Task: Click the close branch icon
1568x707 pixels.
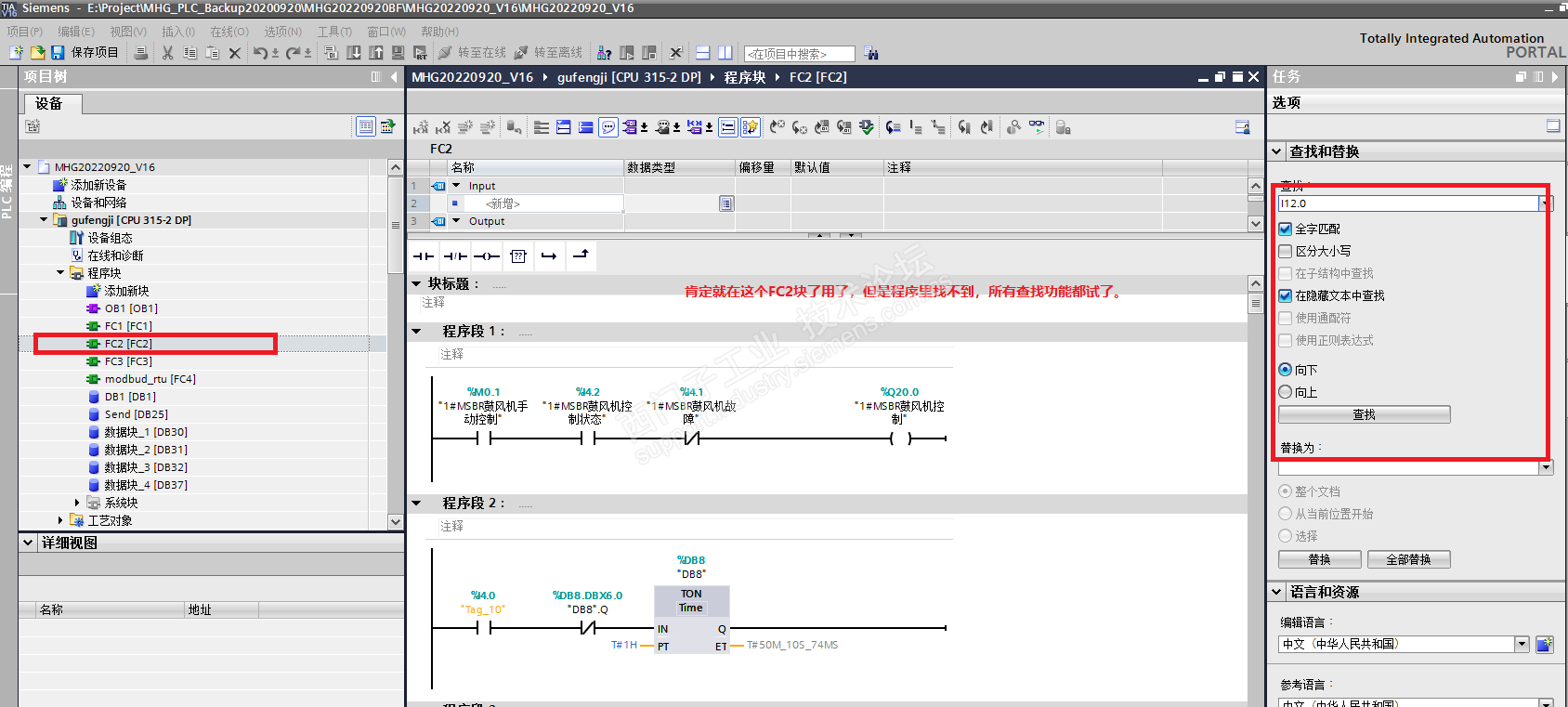Action: click(581, 256)
